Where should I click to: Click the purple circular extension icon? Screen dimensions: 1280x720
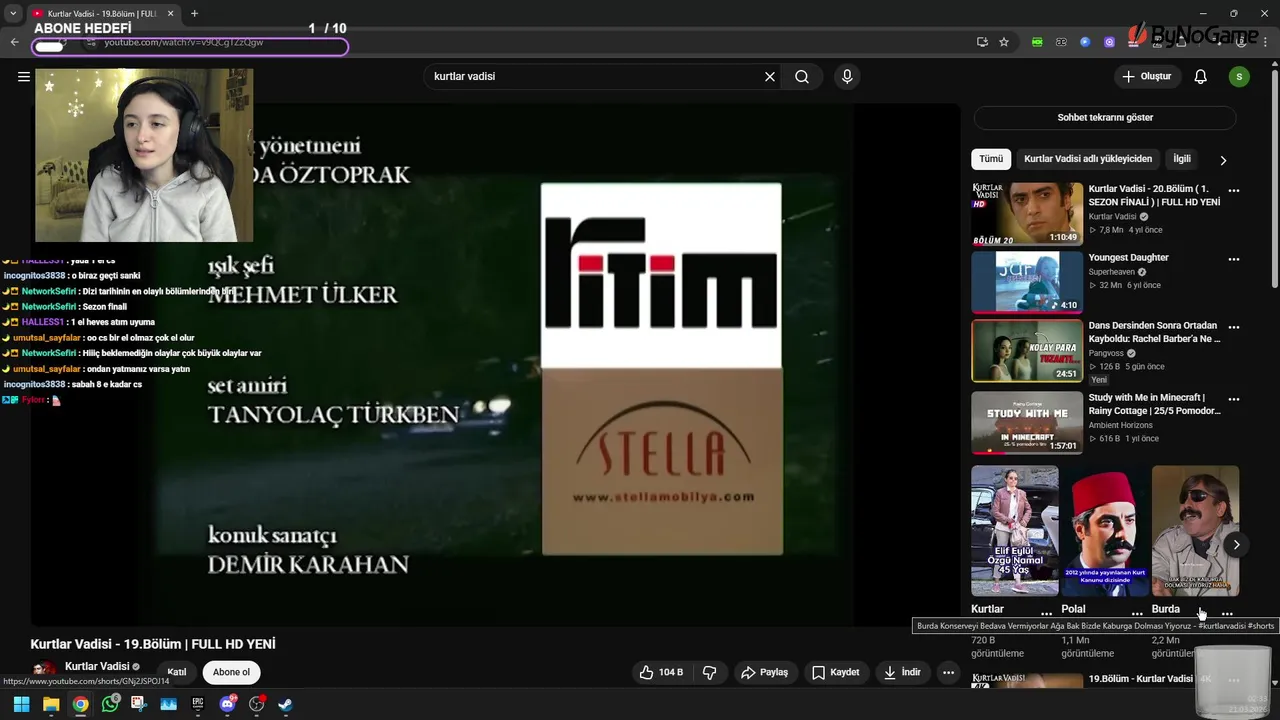[x=1109, y=42]
